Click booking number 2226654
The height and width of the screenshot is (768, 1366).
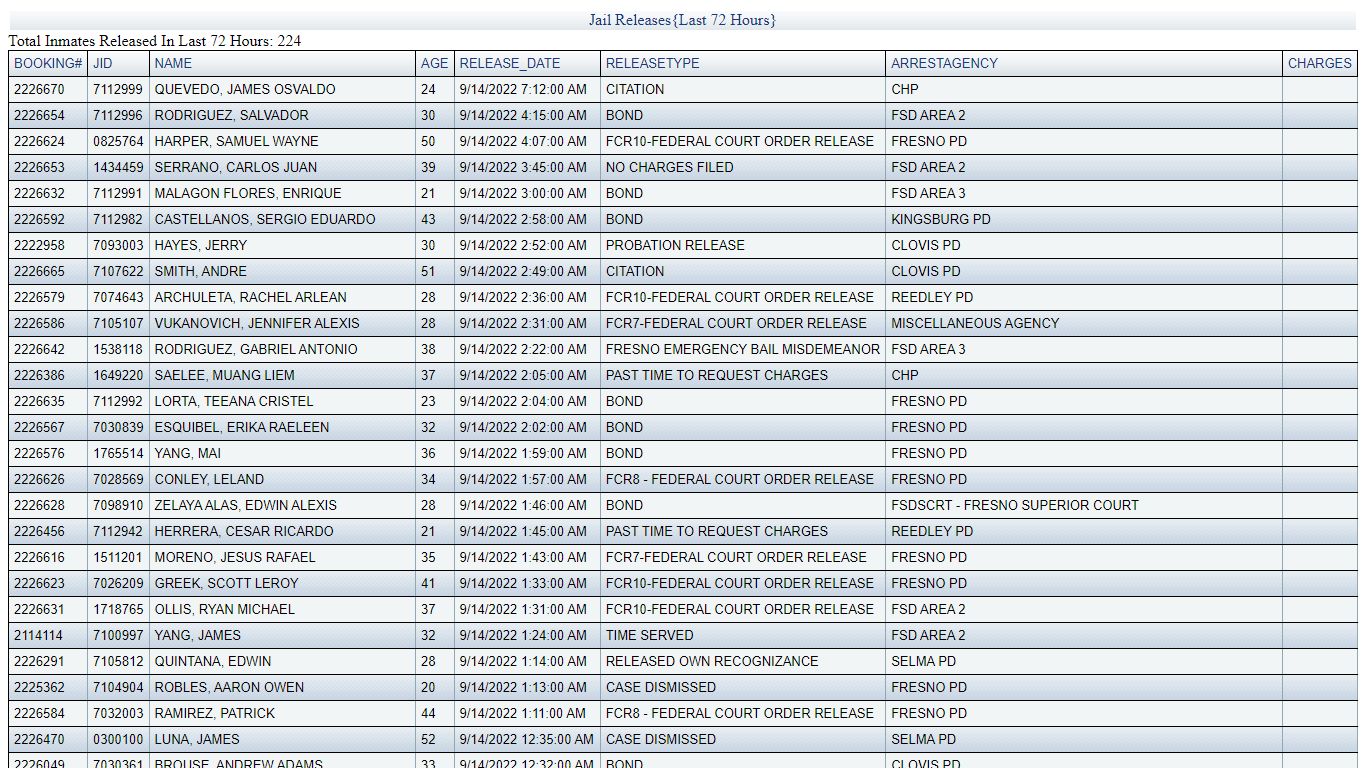click(39, 115)
